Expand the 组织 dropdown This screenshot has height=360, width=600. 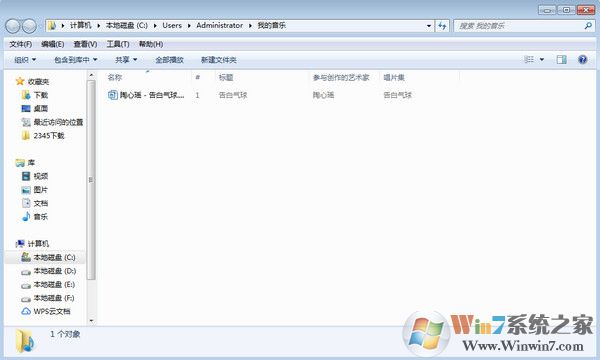point(25,60)
